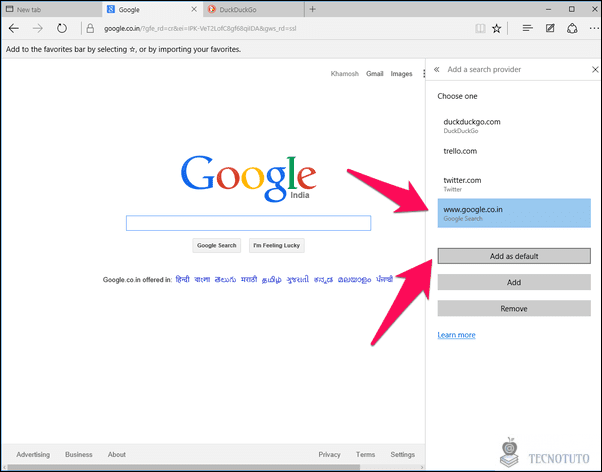Click the Google India logo
602x472 pixels.
[248, 179]
